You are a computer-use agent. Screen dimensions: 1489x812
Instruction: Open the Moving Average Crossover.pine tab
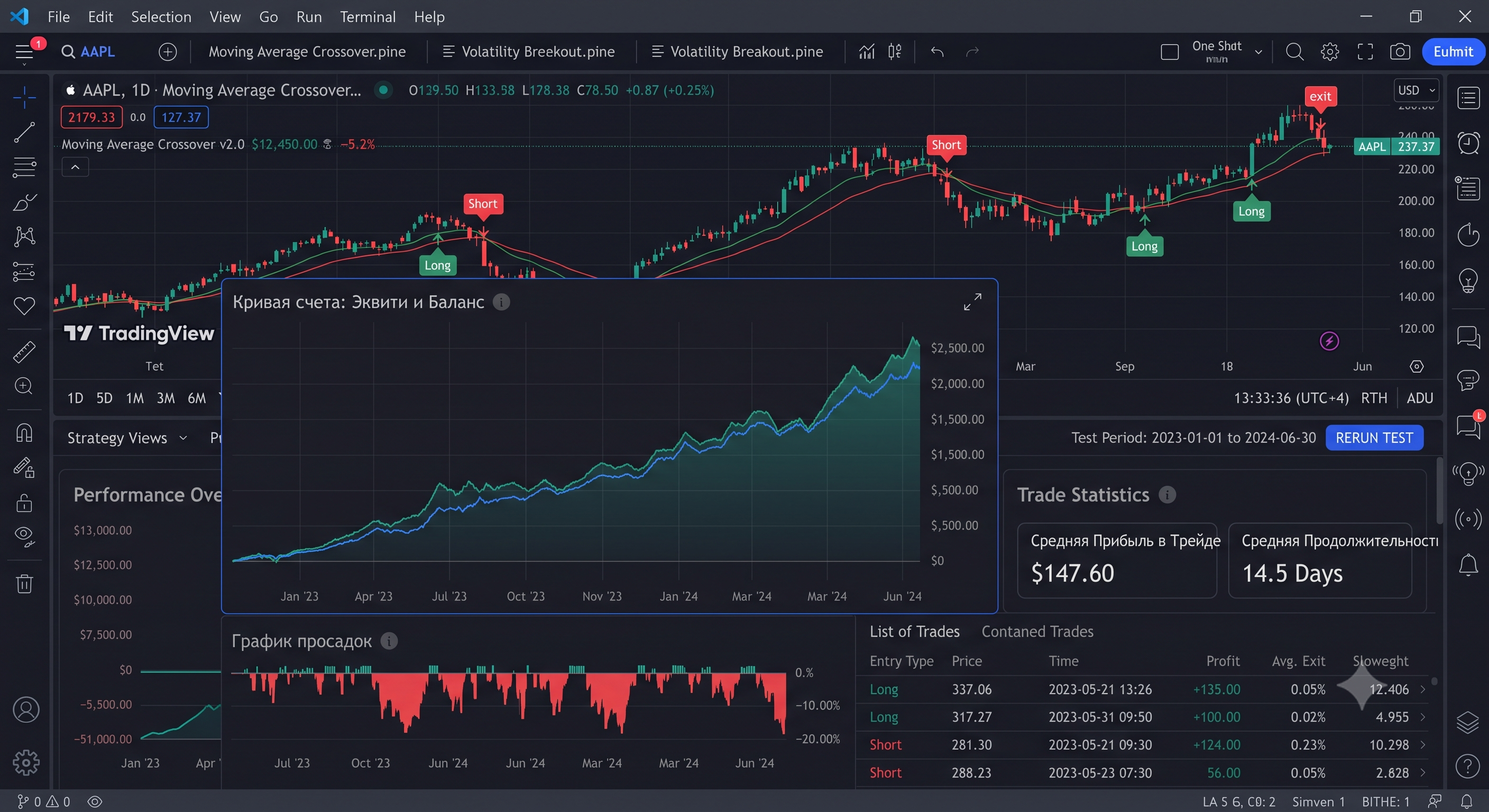pos(307,51)
